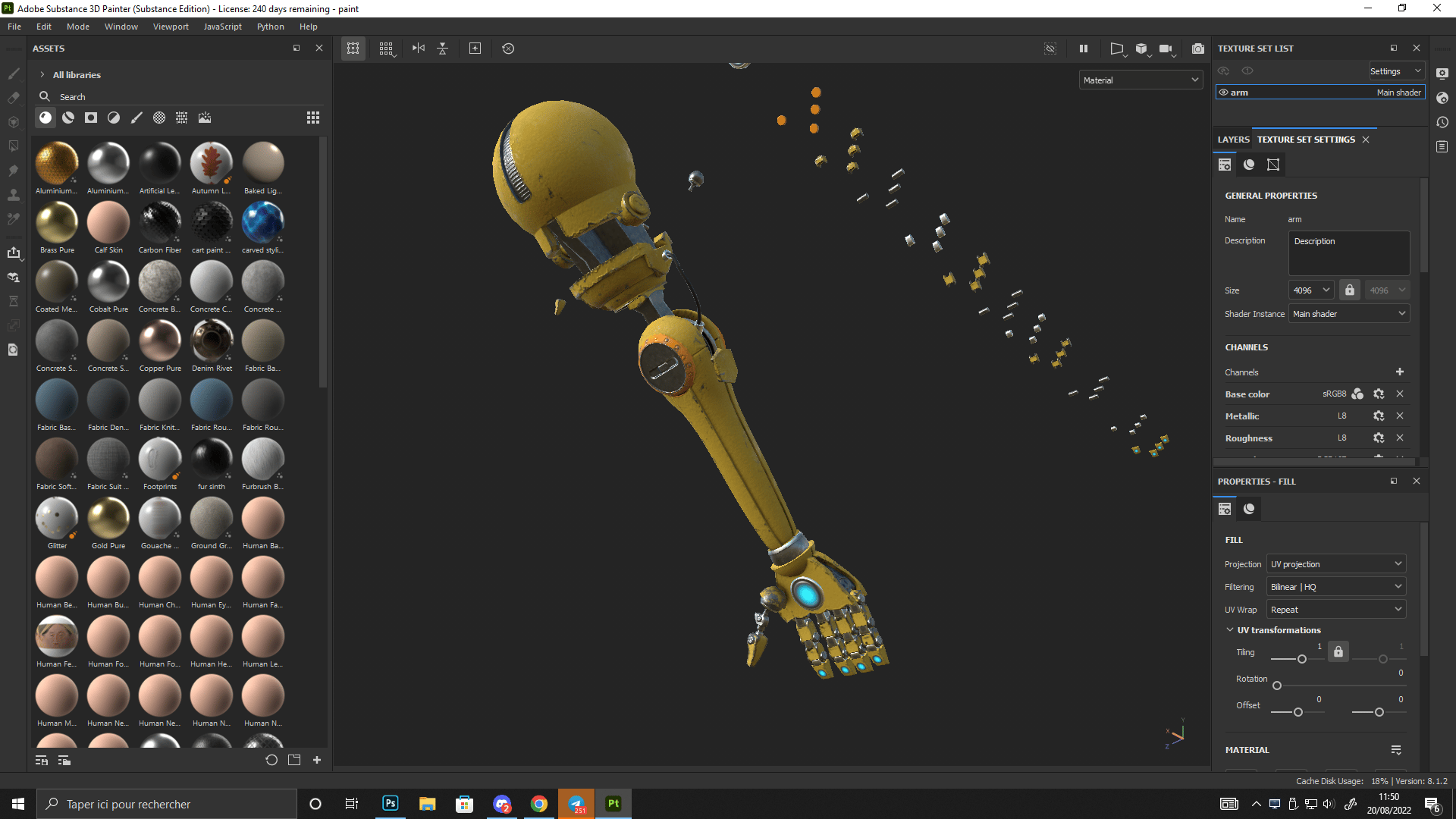Toggle symmetry in the viewport toolbar
The height and width of the screenshot is (819, 1456).
419,49
